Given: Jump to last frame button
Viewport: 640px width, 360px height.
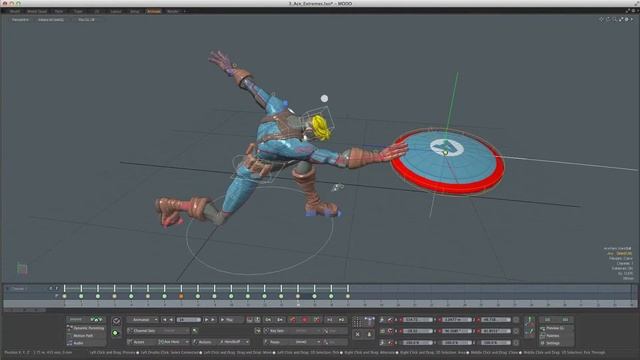Looking at the screenshot, I should pyautogui.click(x=213, y=320).
